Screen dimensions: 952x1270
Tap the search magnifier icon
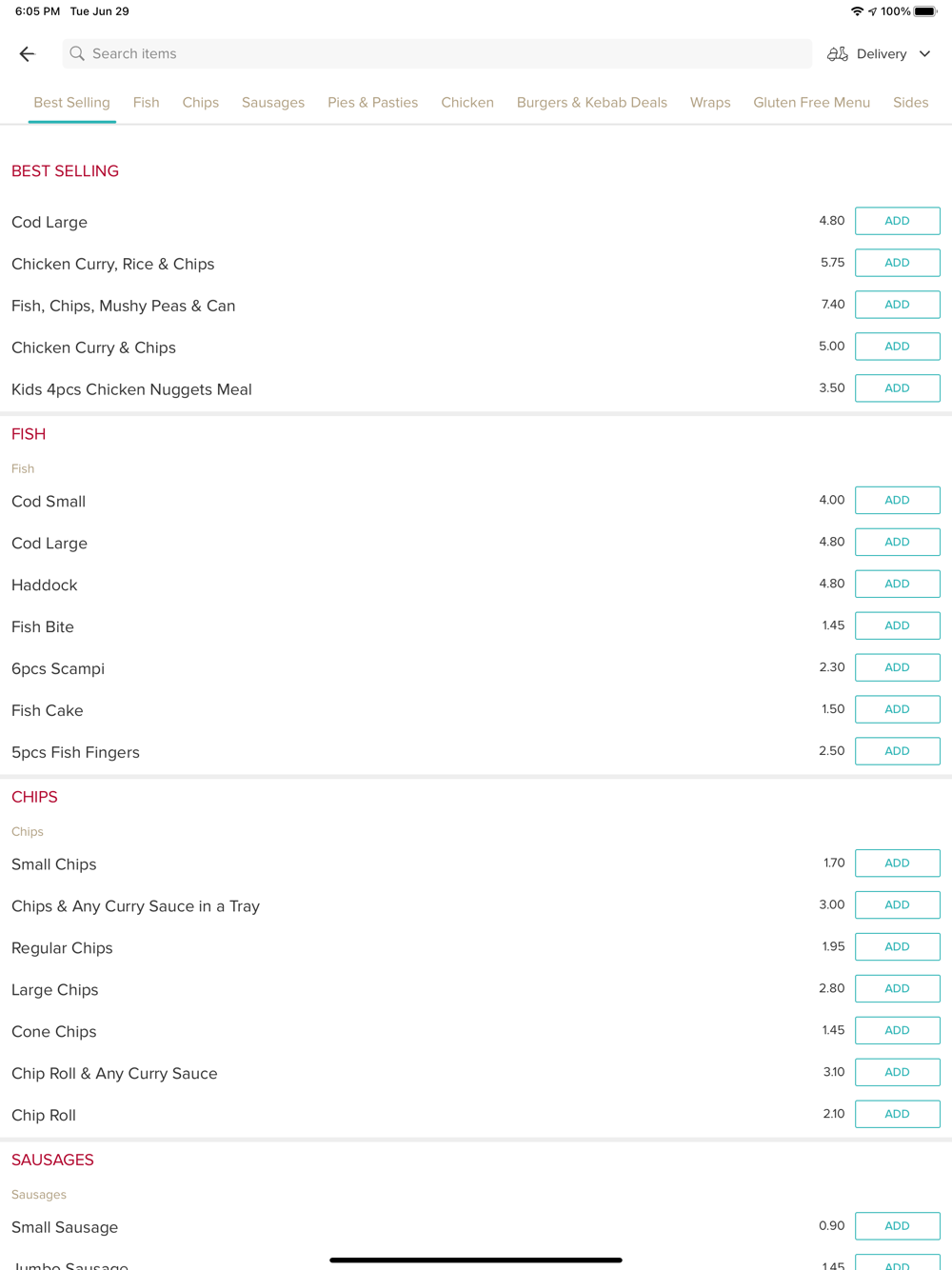tap(77, 54)
